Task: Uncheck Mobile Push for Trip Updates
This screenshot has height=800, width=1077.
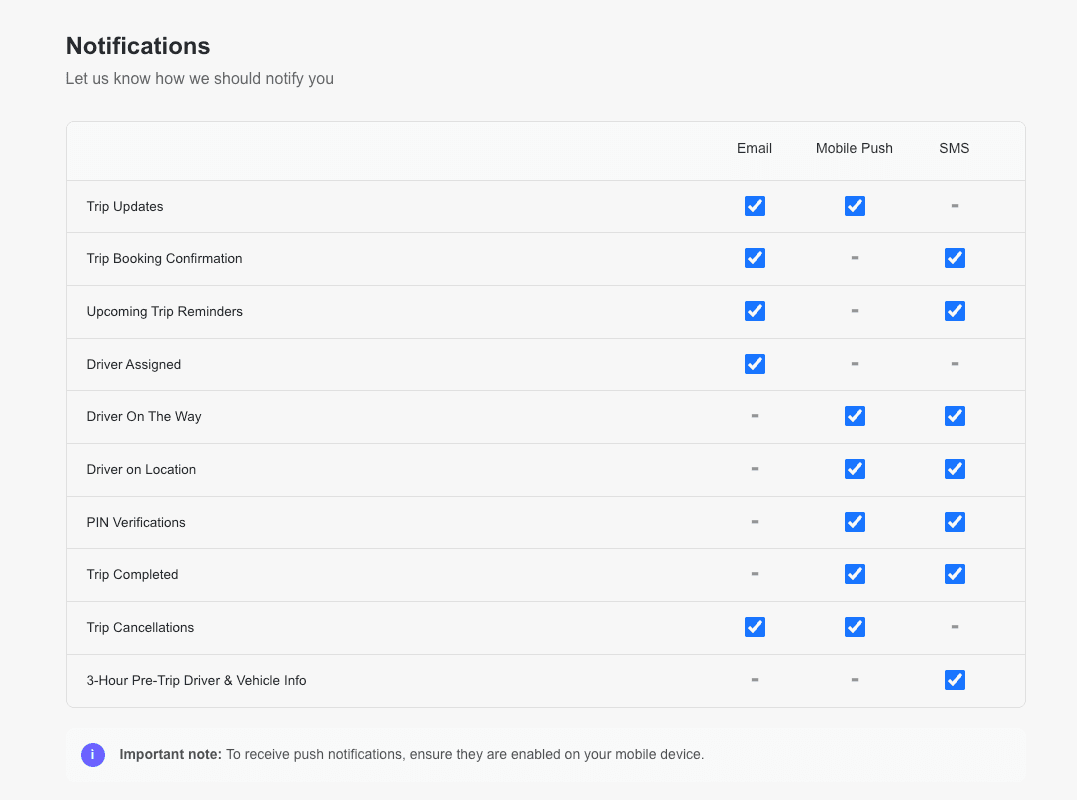Action: [x=854, y=206]
